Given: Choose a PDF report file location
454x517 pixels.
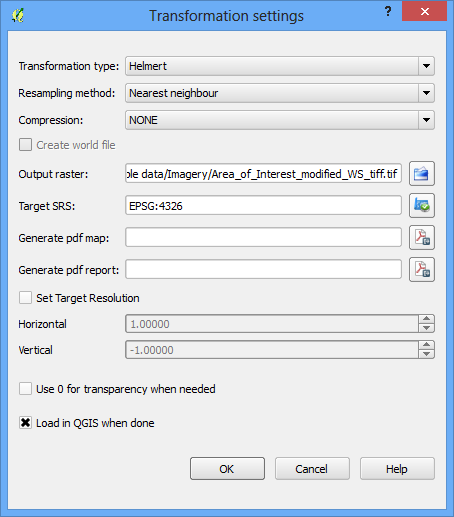Looking at the screenshot, I should 422,269.
